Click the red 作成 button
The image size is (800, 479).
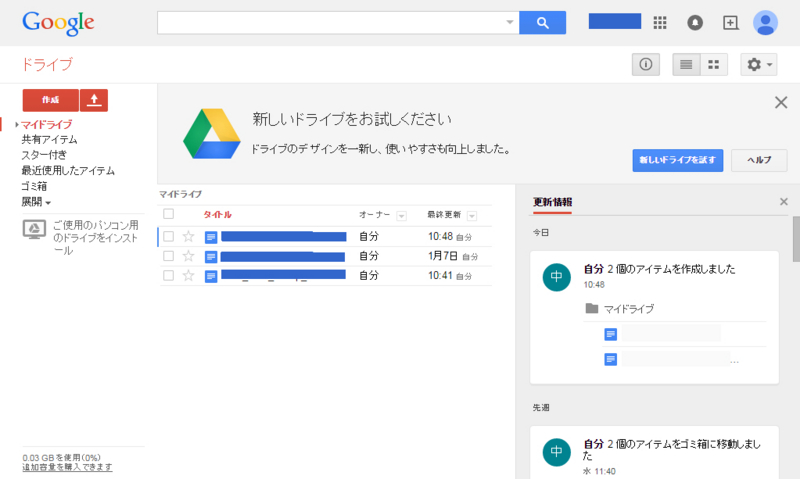(x=51, y=100)
